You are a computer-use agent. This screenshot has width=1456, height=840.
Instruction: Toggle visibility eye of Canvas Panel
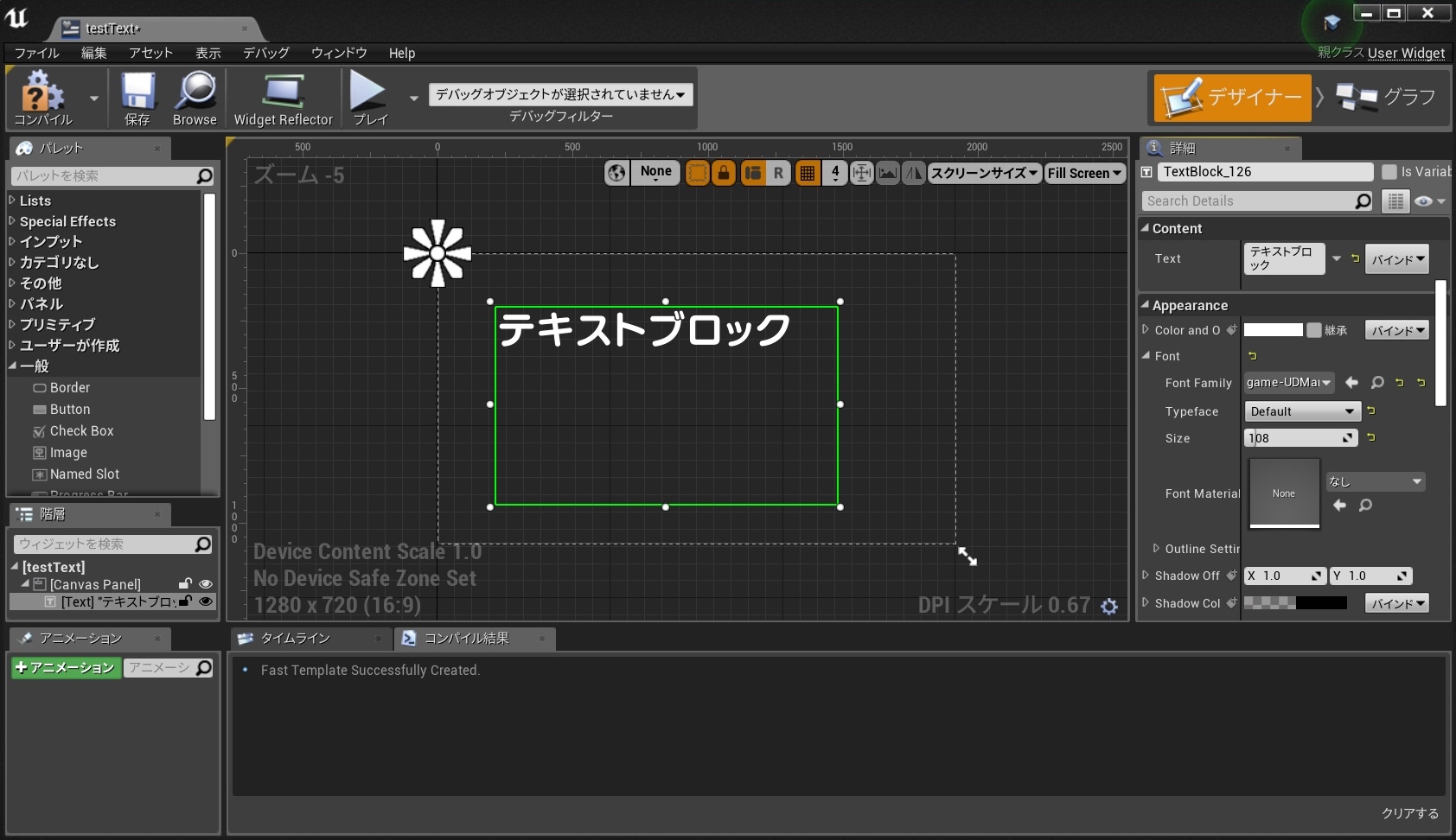tap(206, 584)
